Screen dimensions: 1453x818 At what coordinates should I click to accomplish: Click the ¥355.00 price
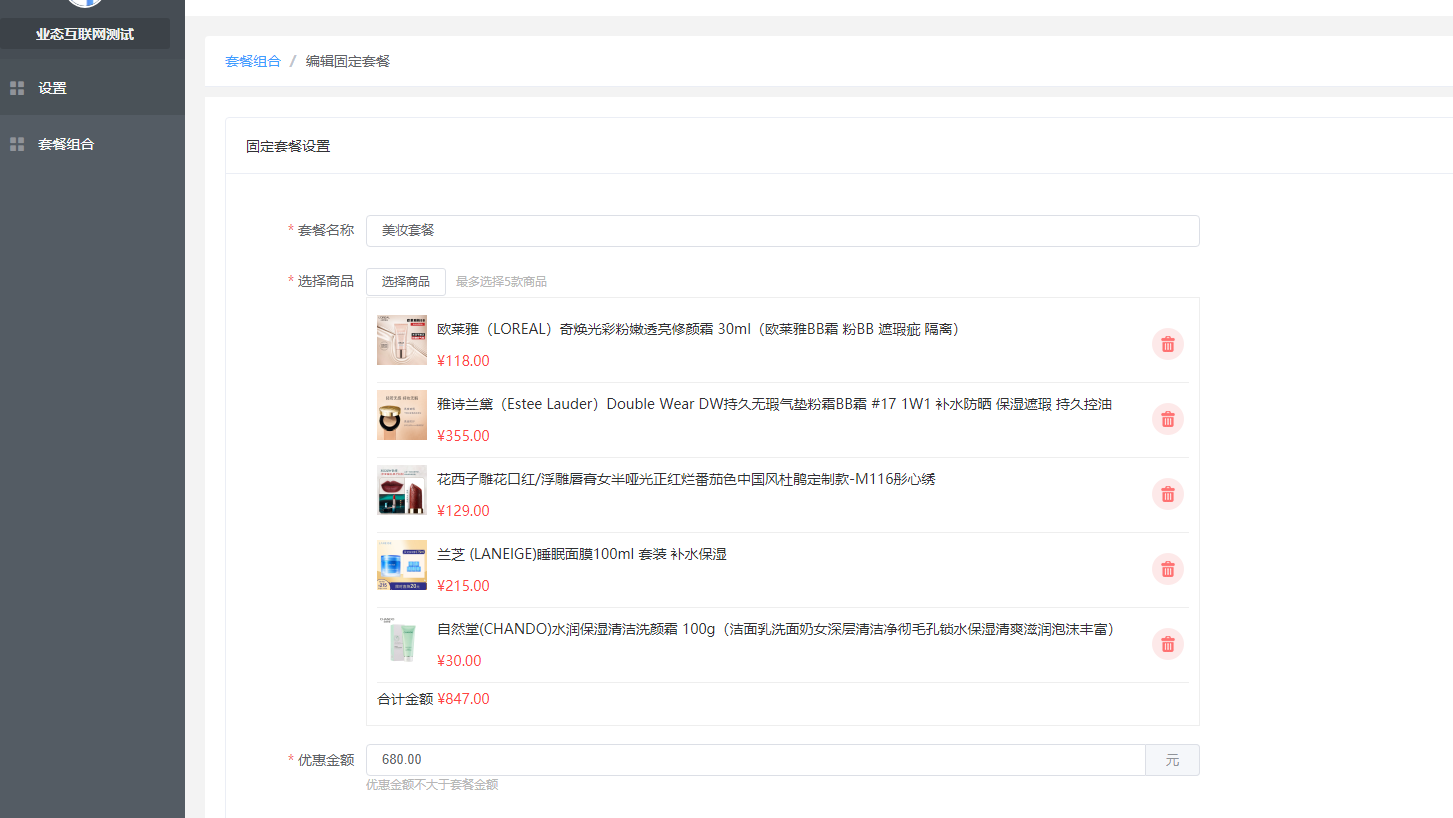463,436
